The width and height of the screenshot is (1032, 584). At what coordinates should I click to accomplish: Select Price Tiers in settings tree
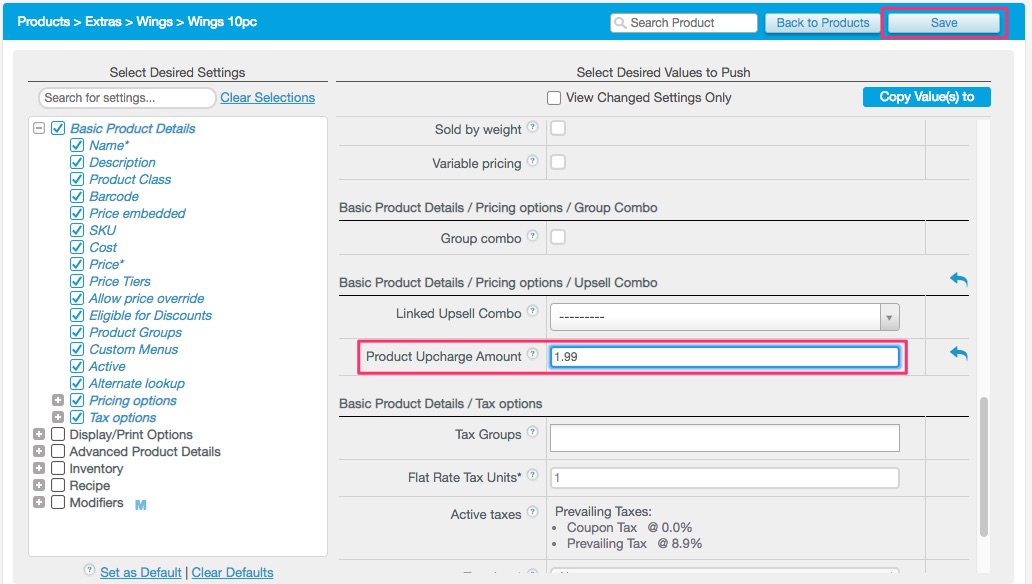coord(120,281)
